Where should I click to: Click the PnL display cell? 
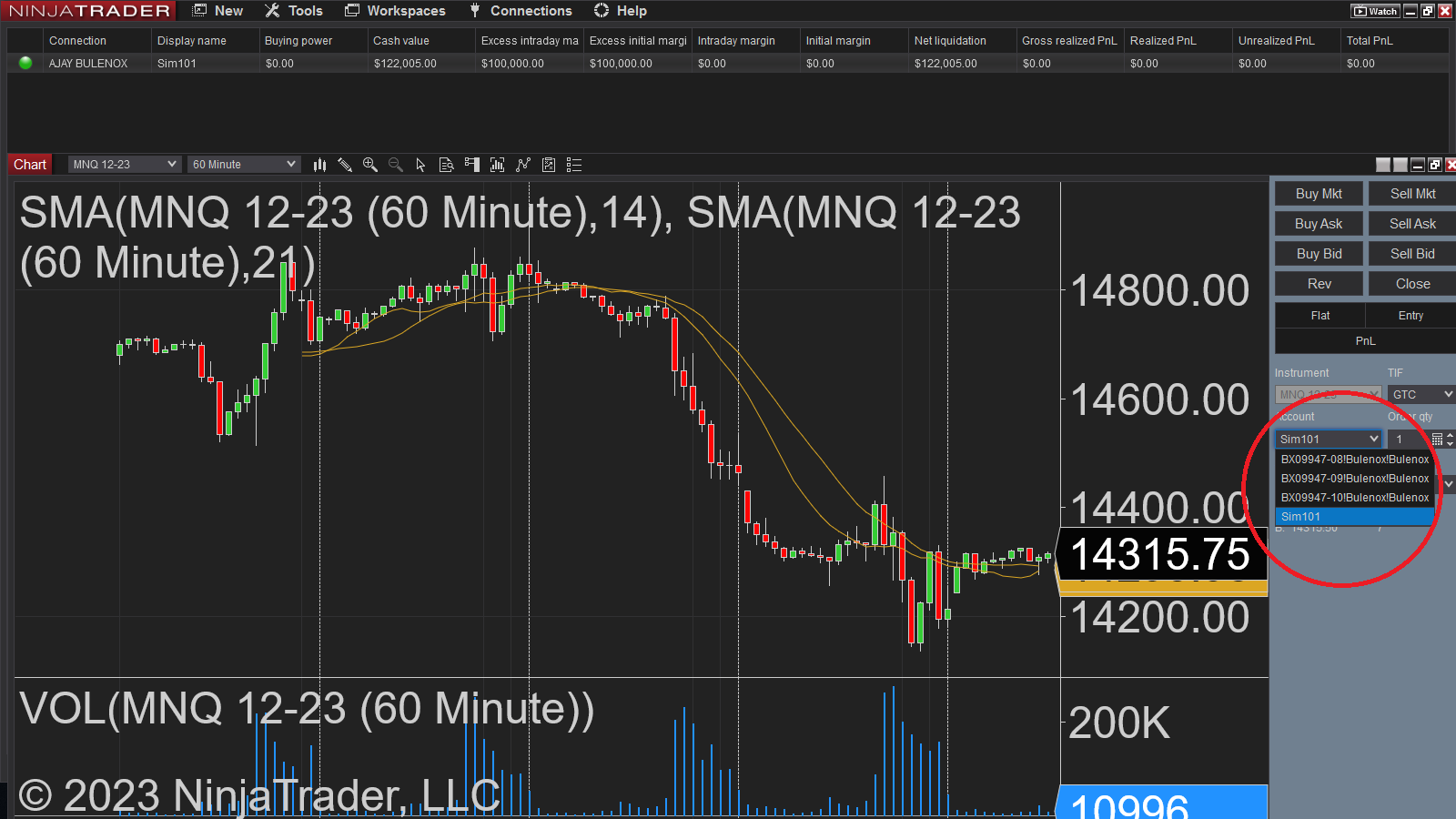1365,341
